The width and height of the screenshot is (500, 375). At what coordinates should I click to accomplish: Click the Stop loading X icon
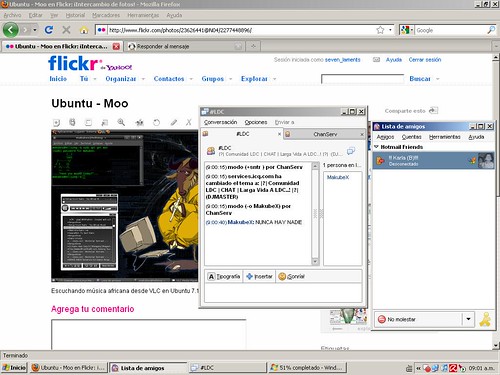click(x=66, y=30)
